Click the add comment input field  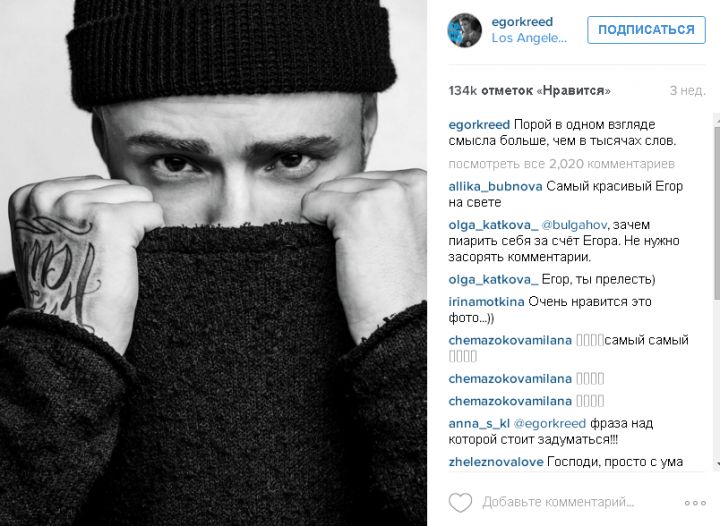558,503
